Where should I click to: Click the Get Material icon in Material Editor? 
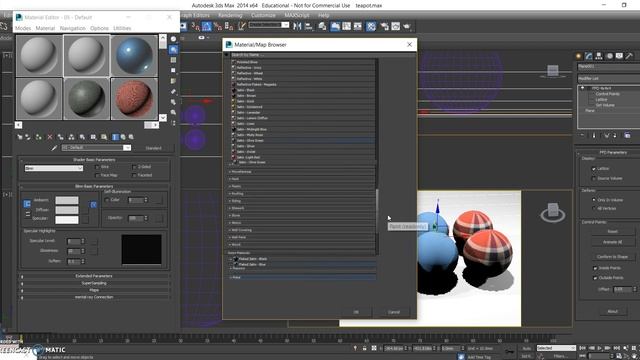[20, 137]
